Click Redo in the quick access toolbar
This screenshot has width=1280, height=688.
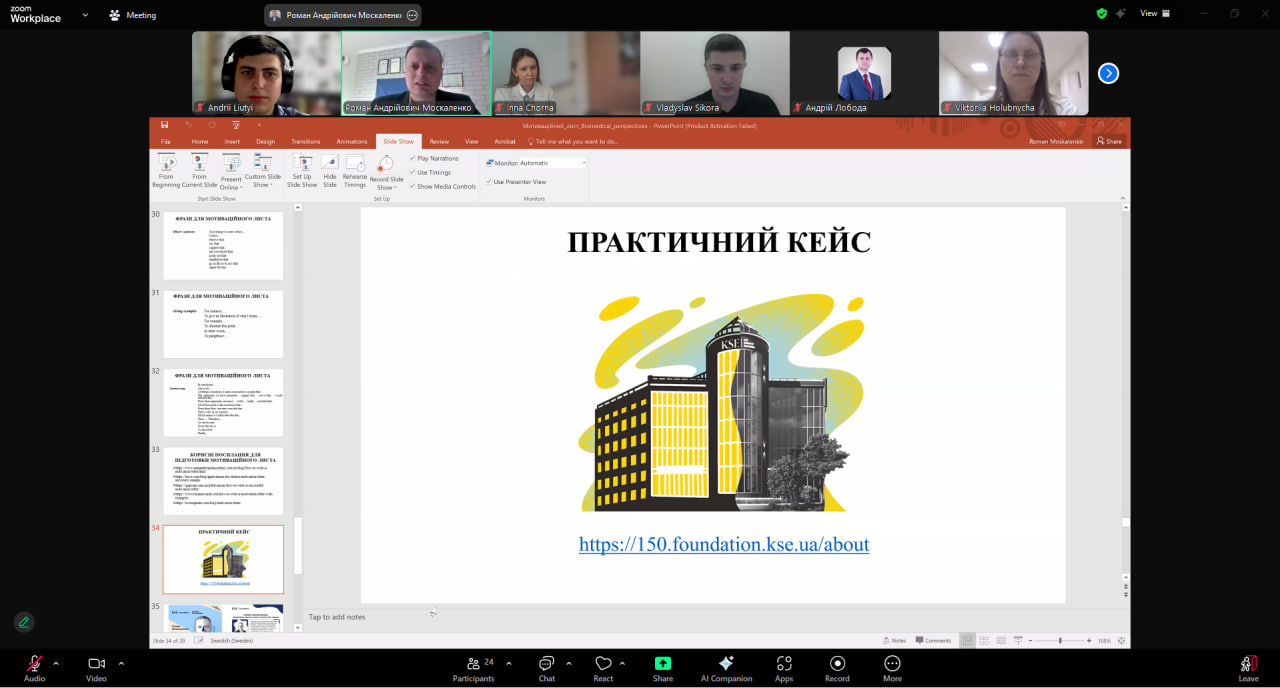(x=212, y=125)
